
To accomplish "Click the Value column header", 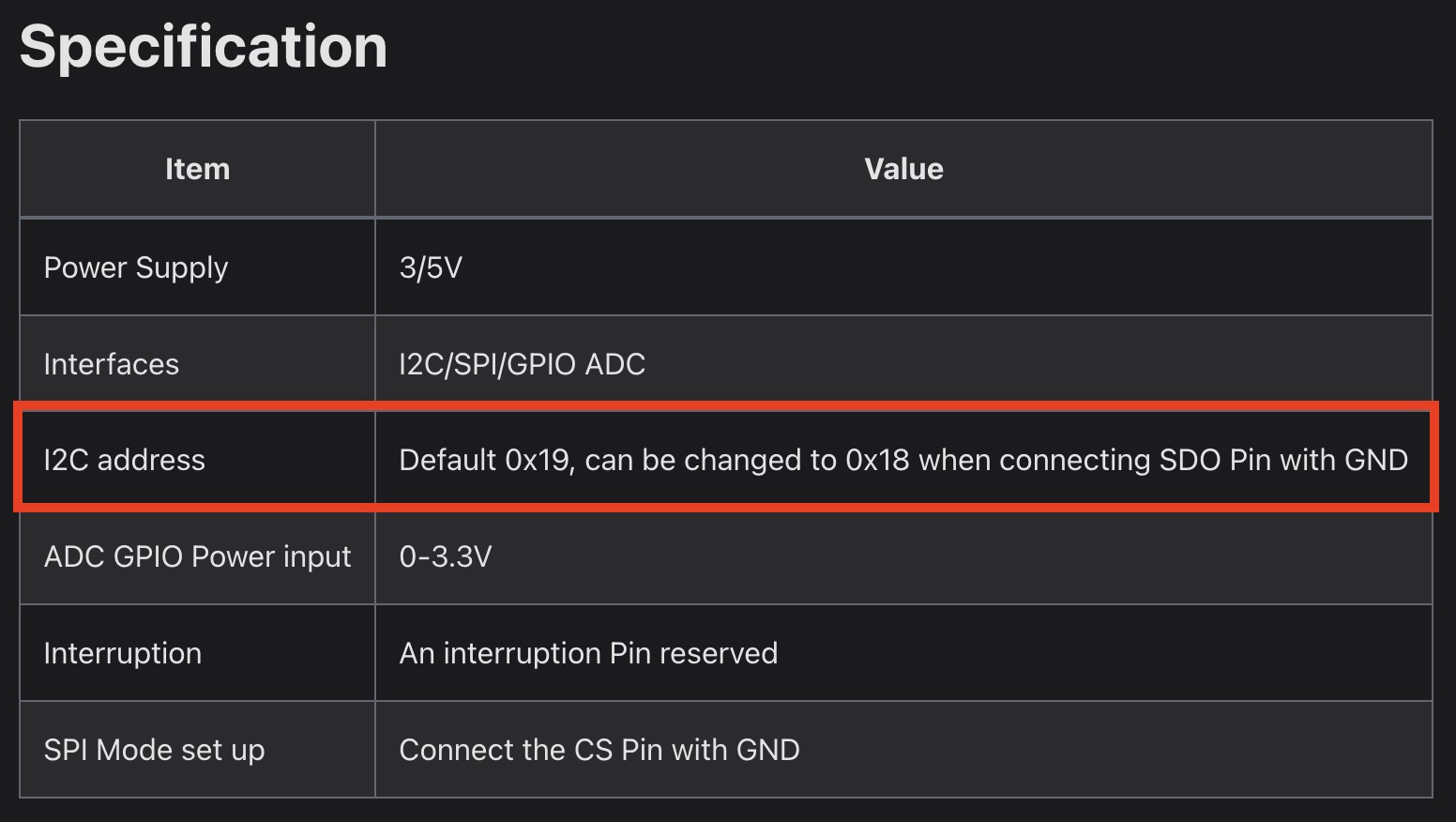I will pos(903,169).
